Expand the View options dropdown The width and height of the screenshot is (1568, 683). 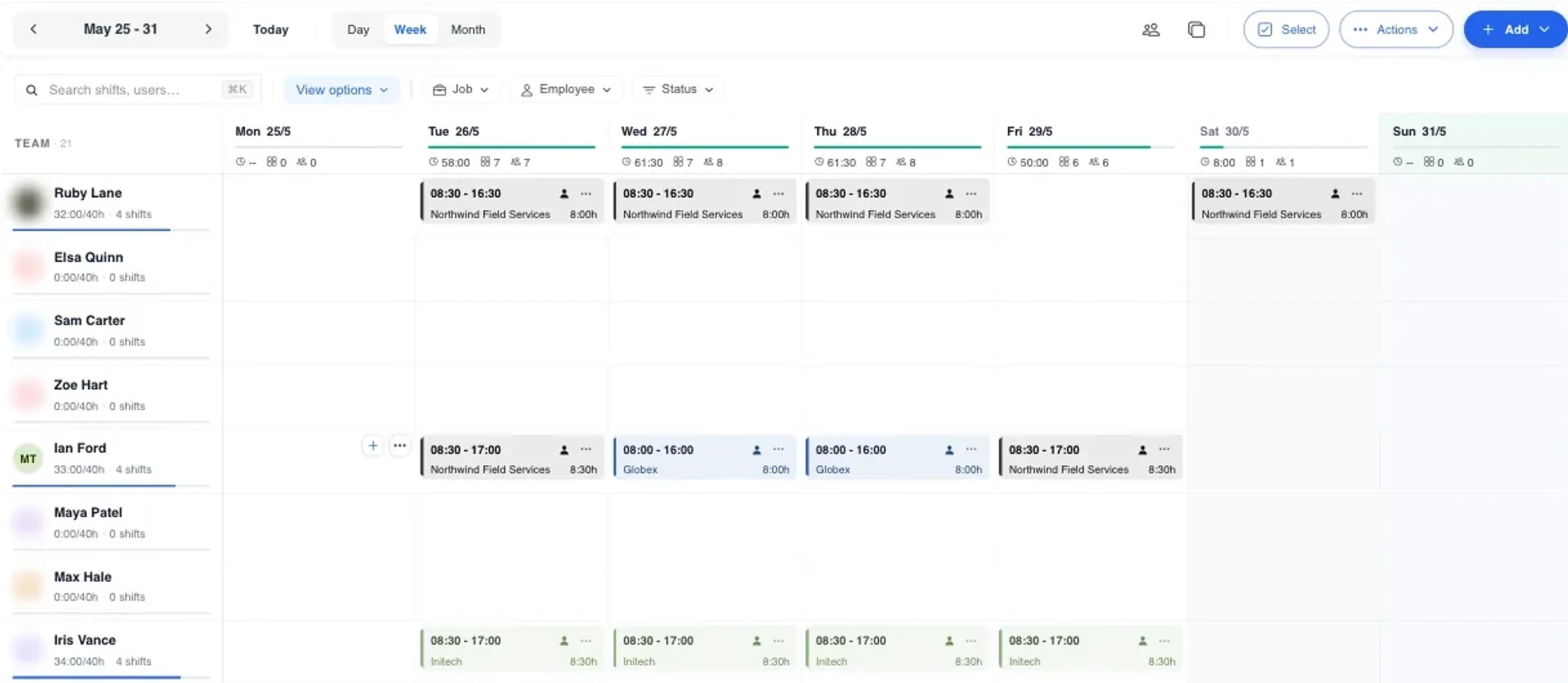[341, 90]
